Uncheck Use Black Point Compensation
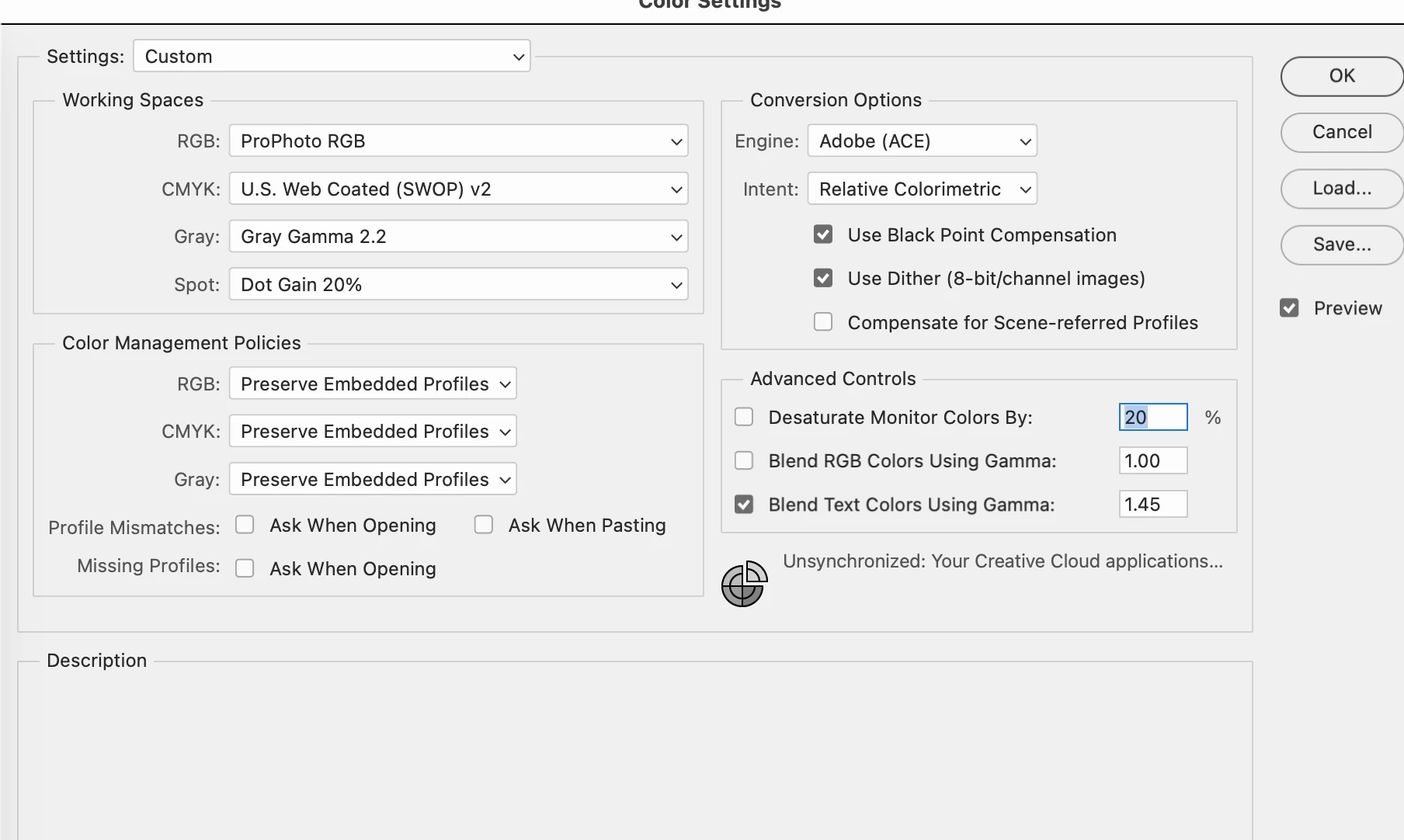This screenshot has width=1404, height=840. (x=823, y=234)
